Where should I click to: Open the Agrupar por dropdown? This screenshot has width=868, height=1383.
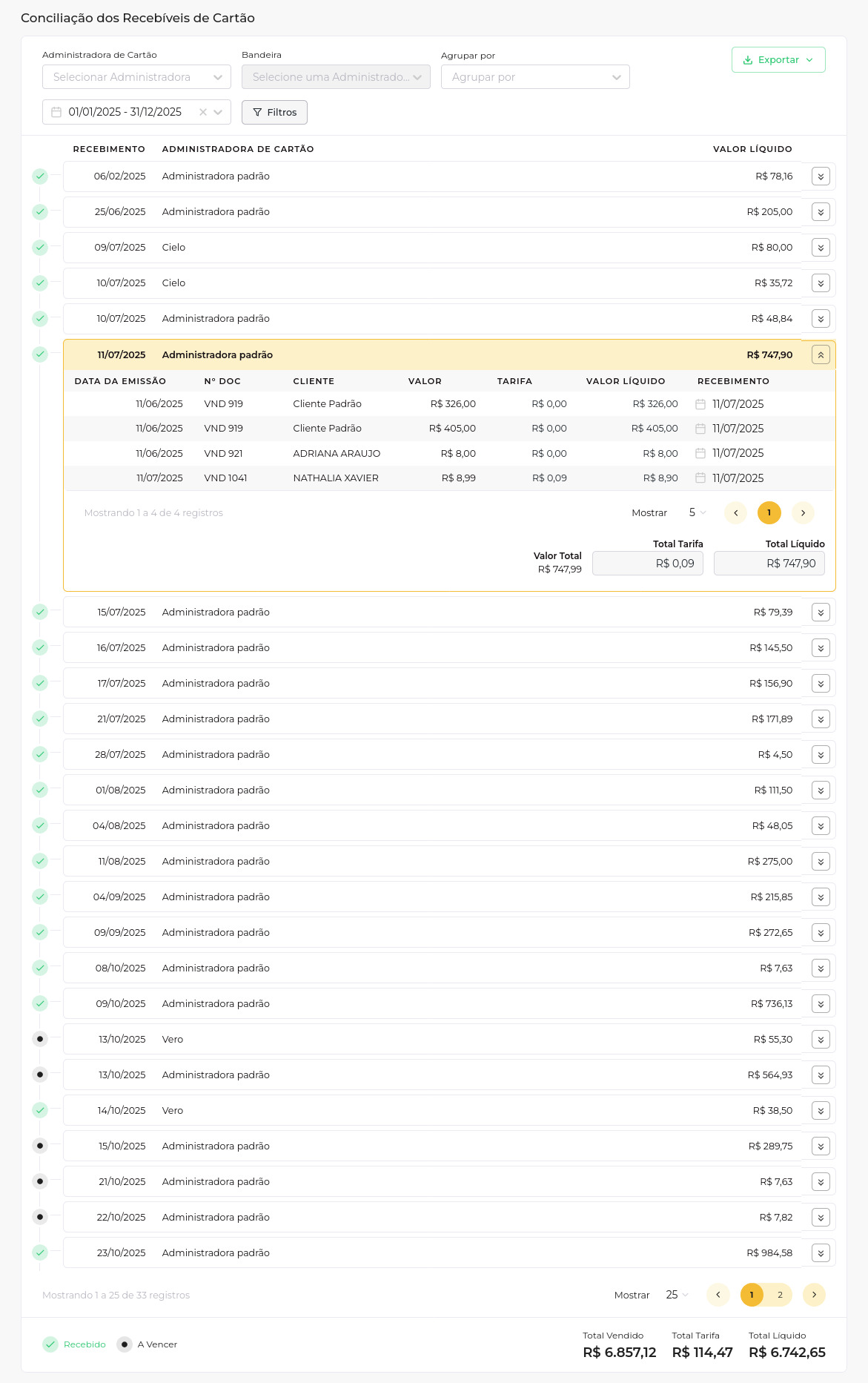534,77
